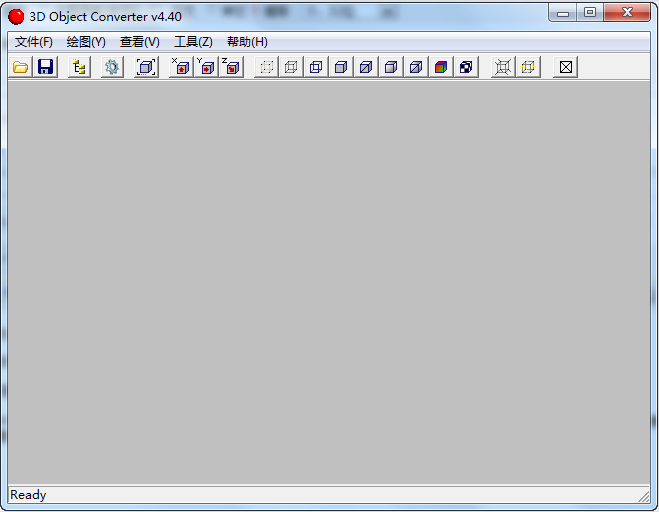
Task: Open the 文件(F) menu
Action: coord(34,42)
